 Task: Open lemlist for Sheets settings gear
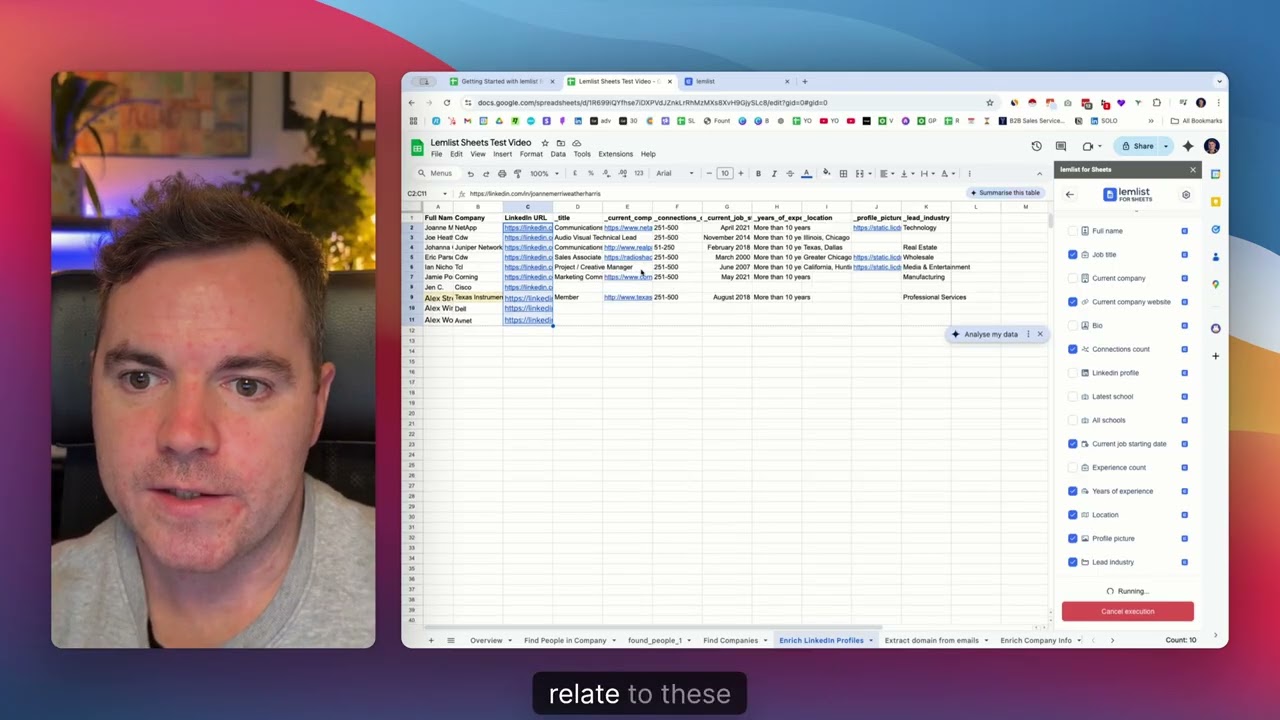click(x=1186, y=195)
